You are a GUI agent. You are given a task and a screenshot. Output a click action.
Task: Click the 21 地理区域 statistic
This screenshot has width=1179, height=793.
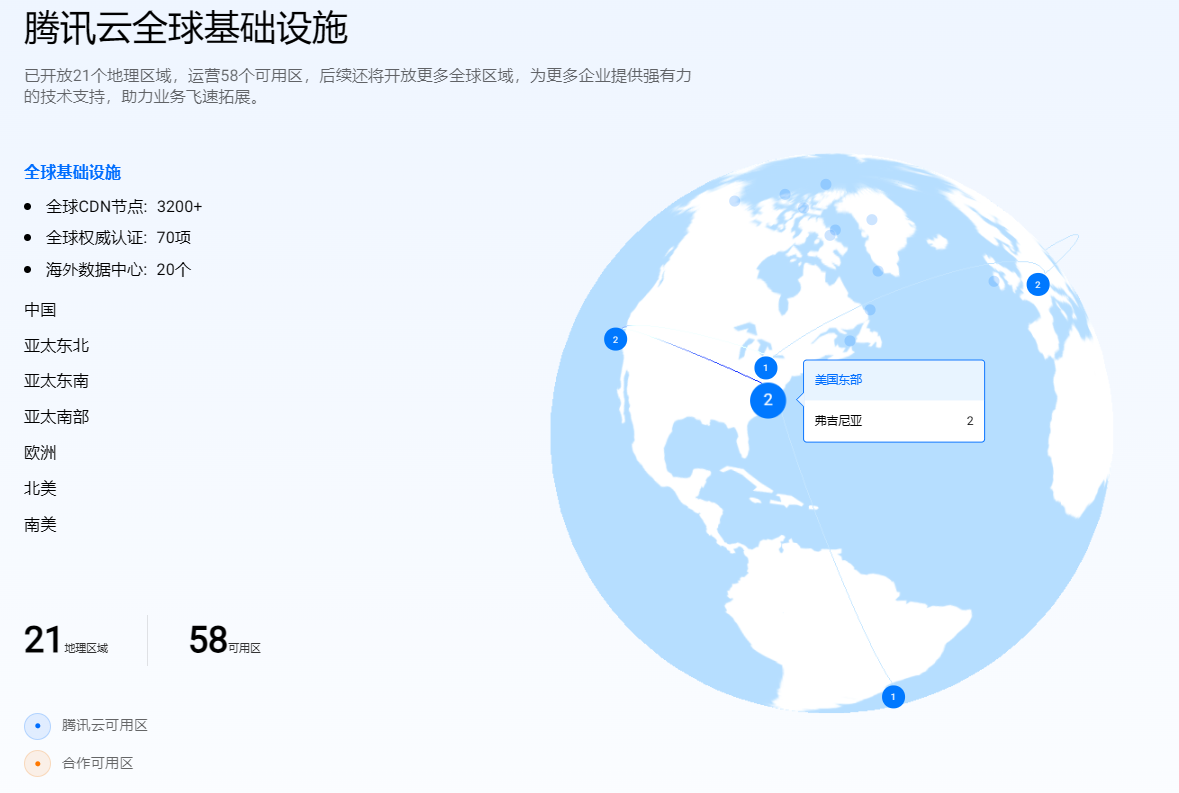point(66,640)
